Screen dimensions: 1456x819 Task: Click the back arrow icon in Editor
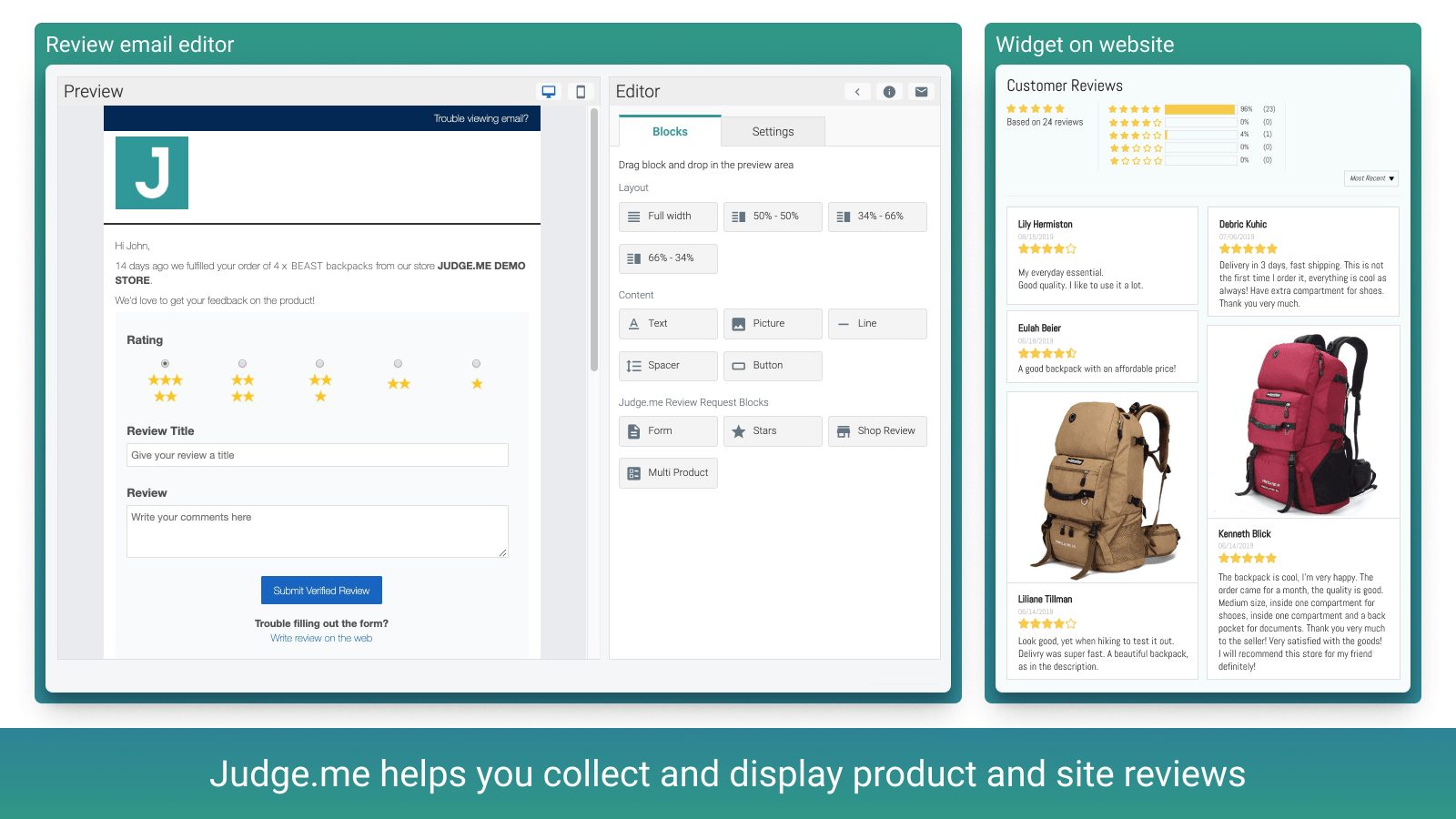tap(857, 92)
